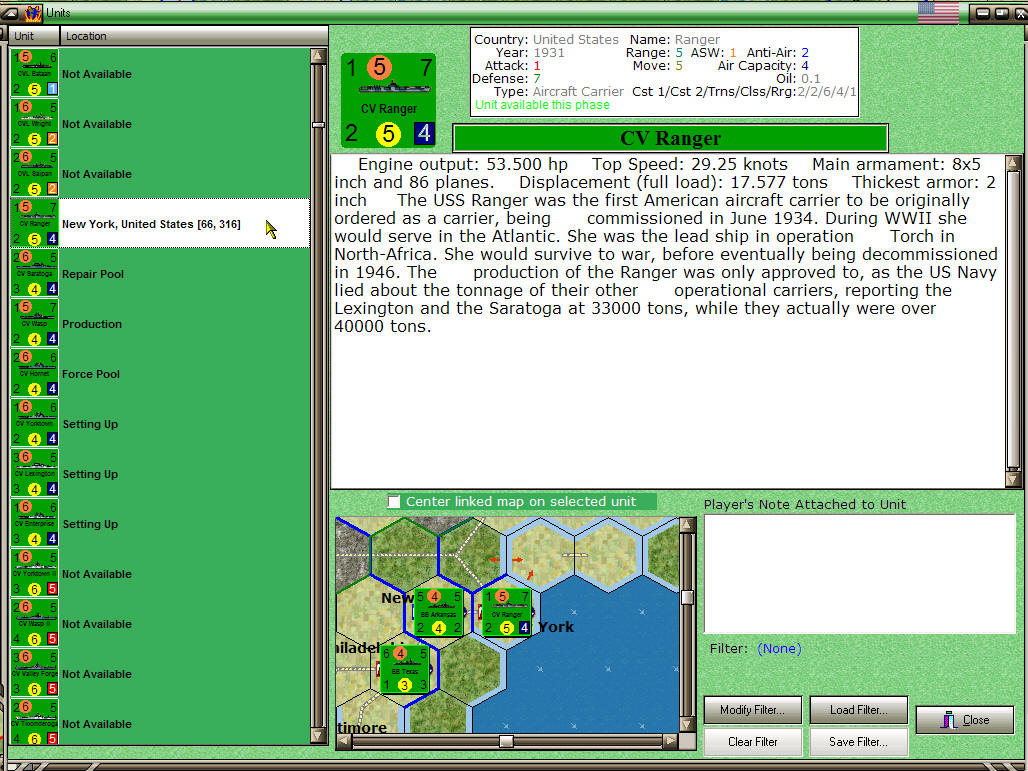Select the CVL Bataan unit counter
Viewport: 1028px width, 771px height.
point(35,73)
